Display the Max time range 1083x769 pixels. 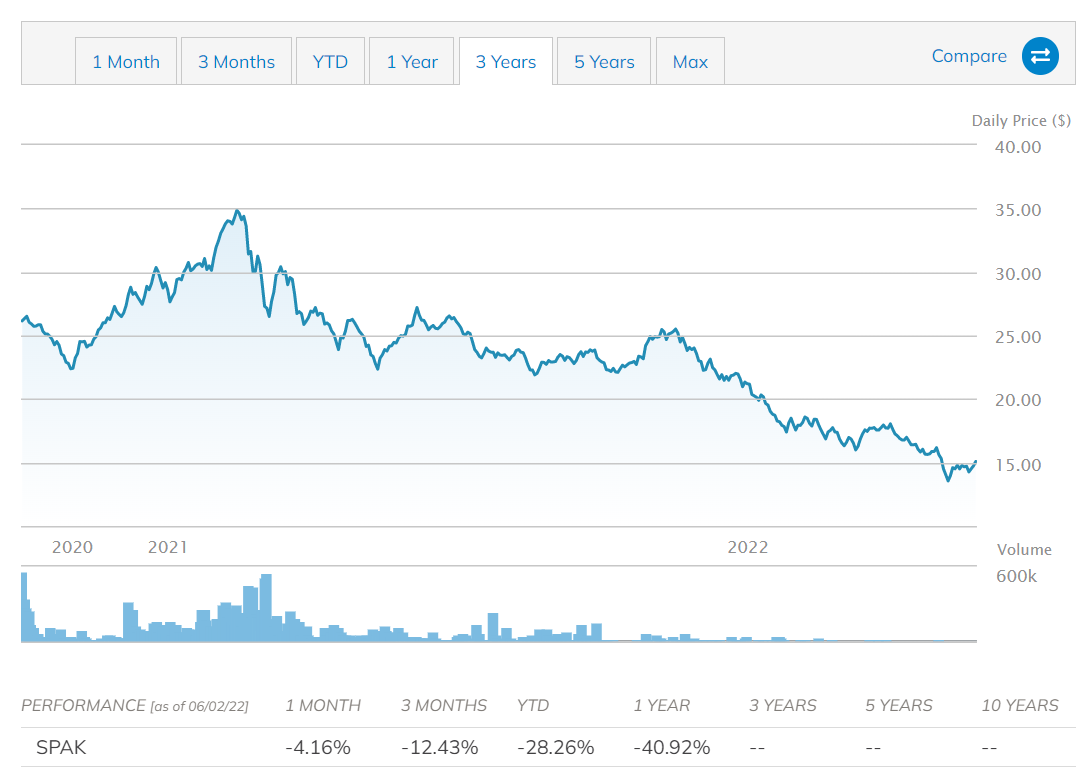coord(690,62)
